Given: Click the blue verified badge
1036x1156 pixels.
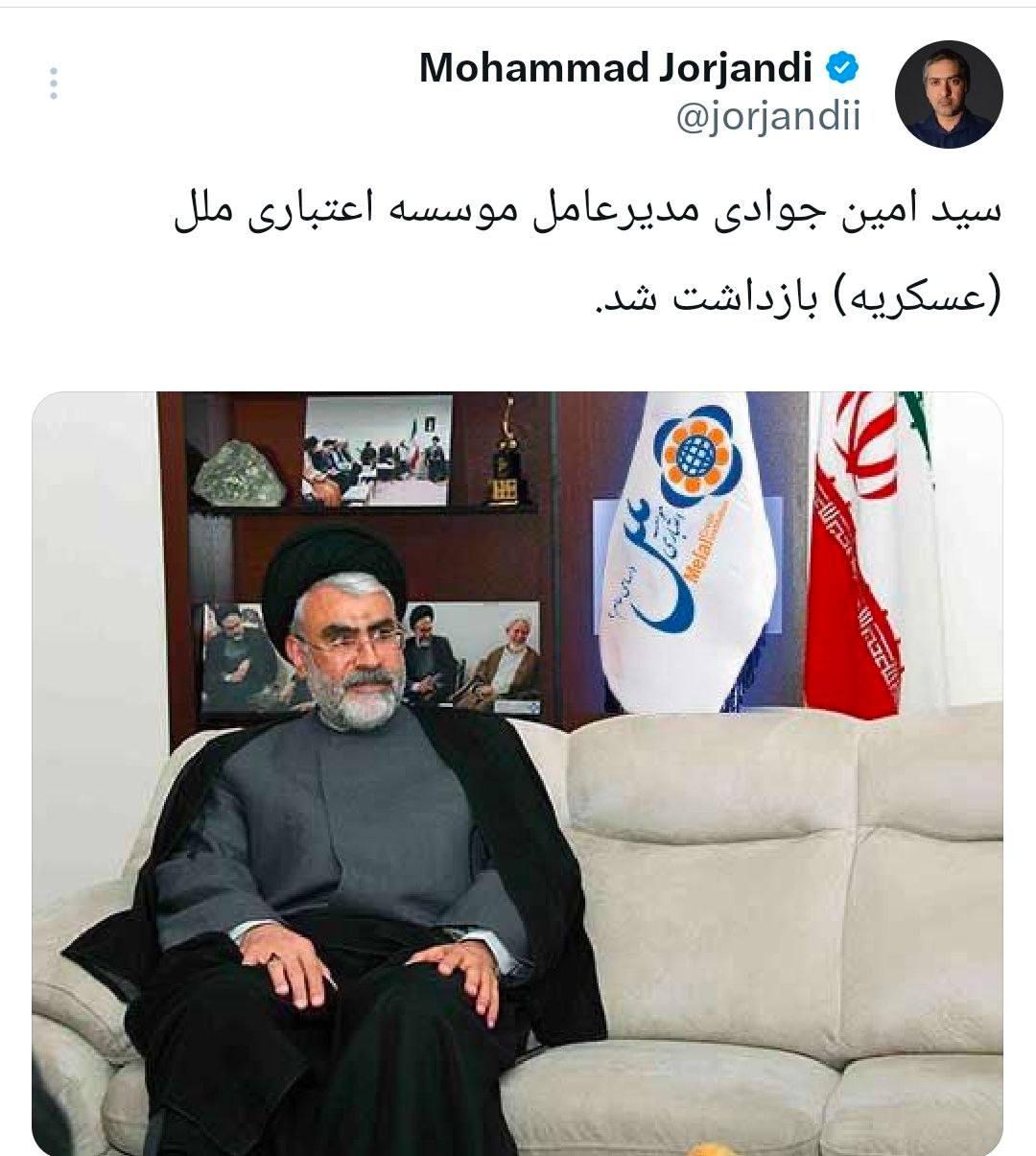Looking at the screenshot, I should 842,68.
